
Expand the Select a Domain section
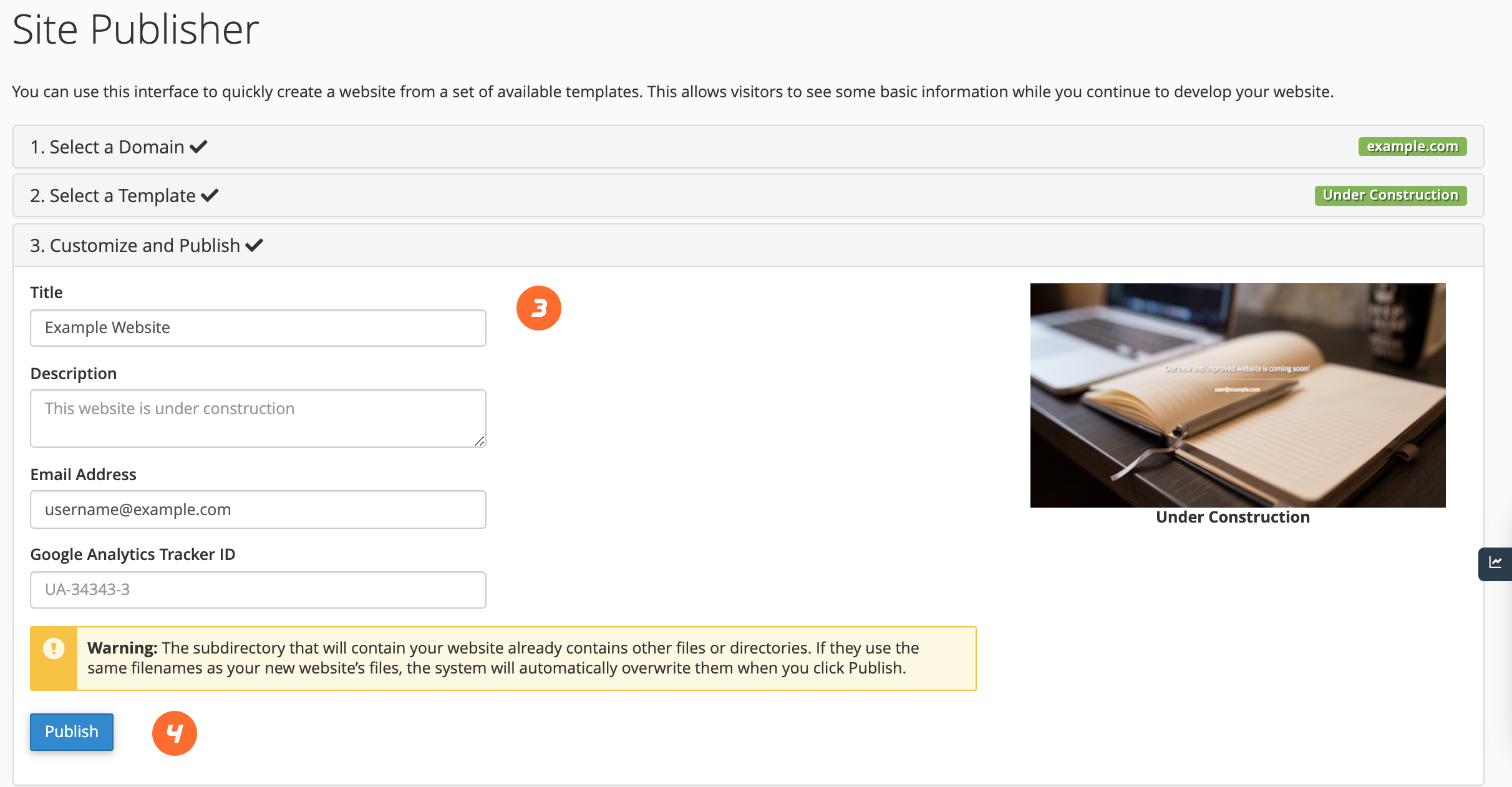click(748, 147)
